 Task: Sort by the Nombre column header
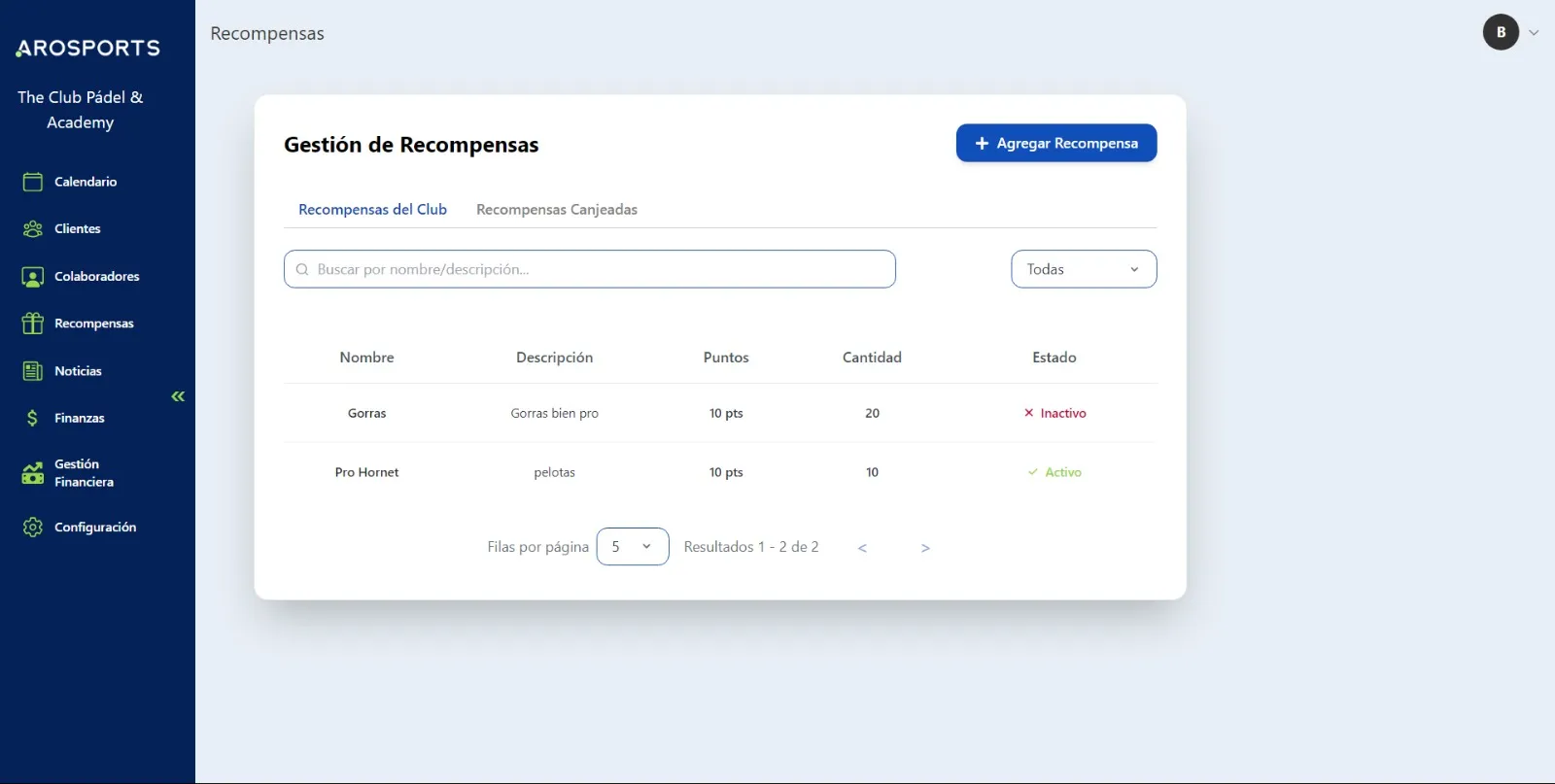pyautogui.click(x=366, y=358)
